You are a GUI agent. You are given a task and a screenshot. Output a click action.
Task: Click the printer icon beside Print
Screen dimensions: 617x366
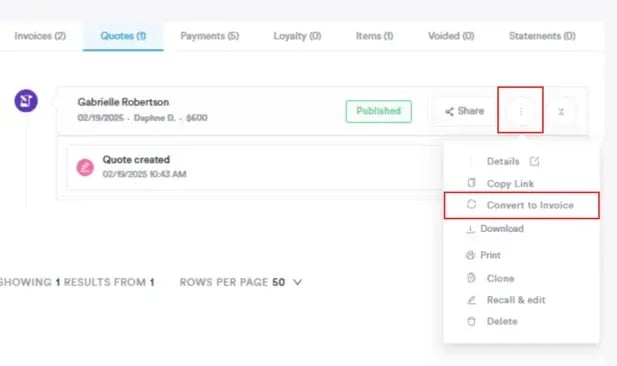[x=470, y=255]
